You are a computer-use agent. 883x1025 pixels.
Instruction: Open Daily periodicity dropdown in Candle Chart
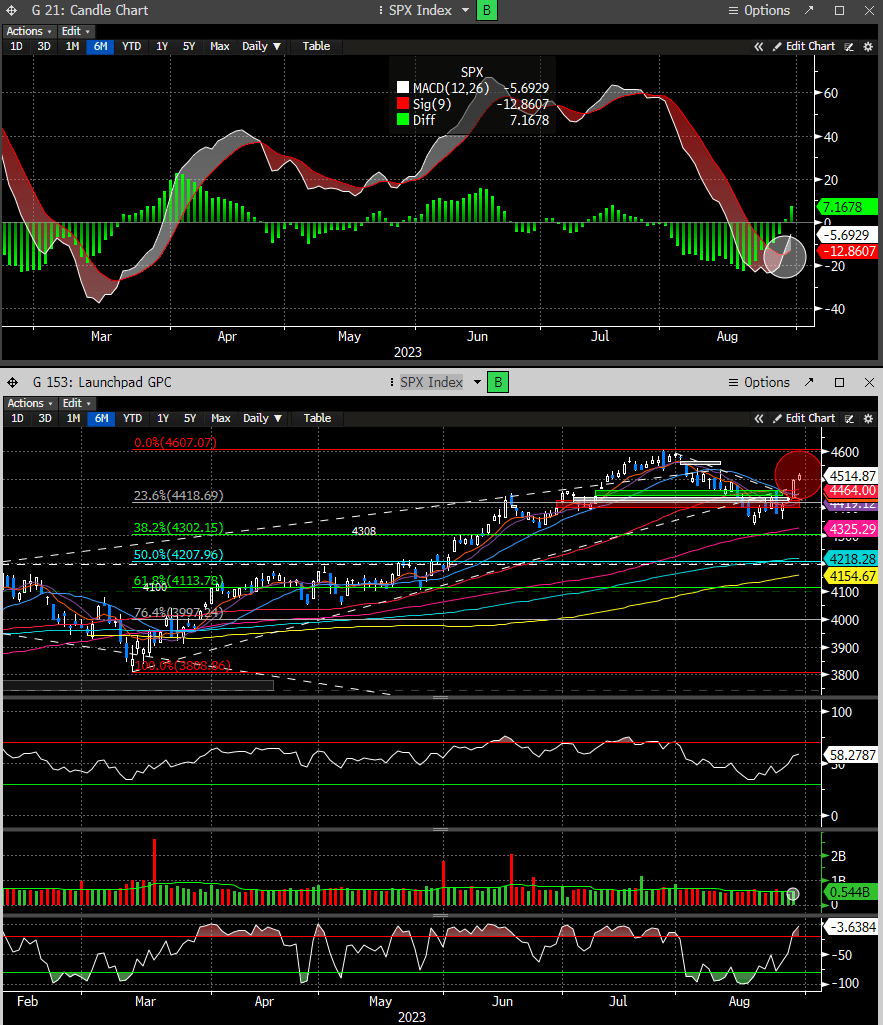pos(261,46)
